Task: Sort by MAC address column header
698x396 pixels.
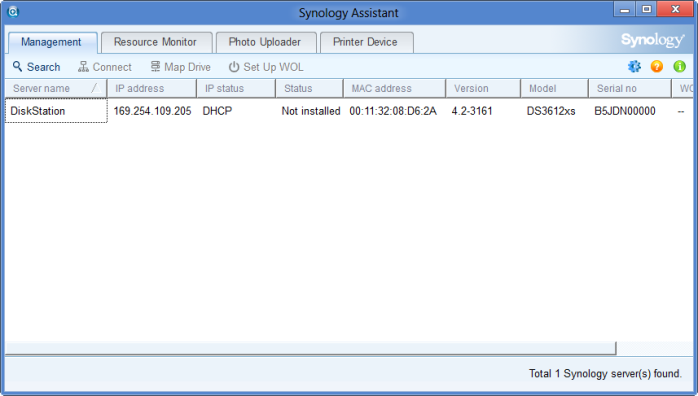Action: click(x=394, y=89)
